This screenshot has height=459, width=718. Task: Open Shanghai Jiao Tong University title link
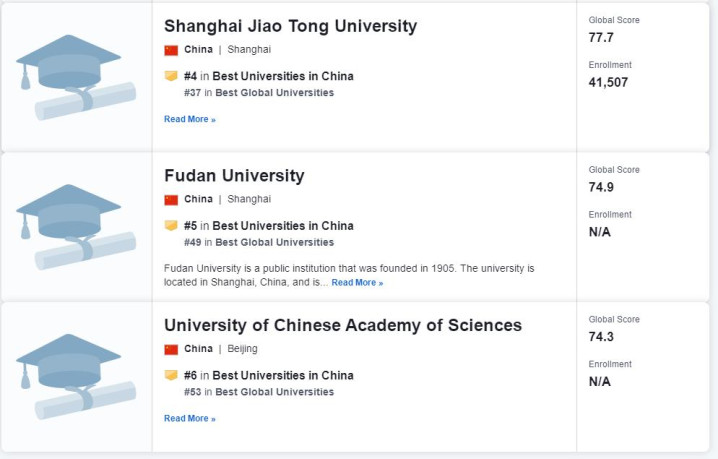coord(290,26)
